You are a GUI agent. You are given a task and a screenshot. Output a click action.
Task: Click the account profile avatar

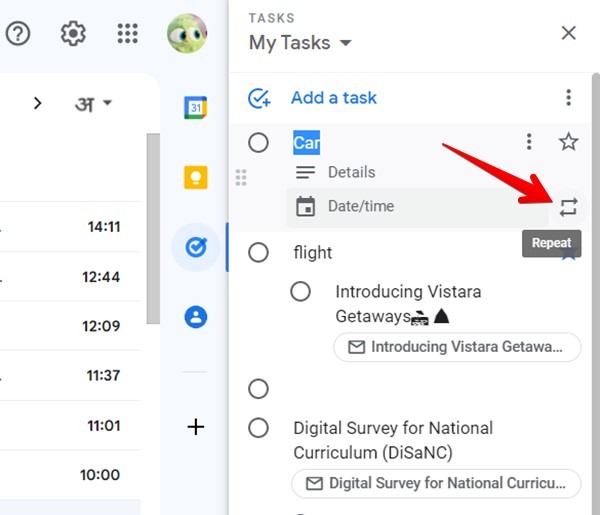[x=187, y=33]
